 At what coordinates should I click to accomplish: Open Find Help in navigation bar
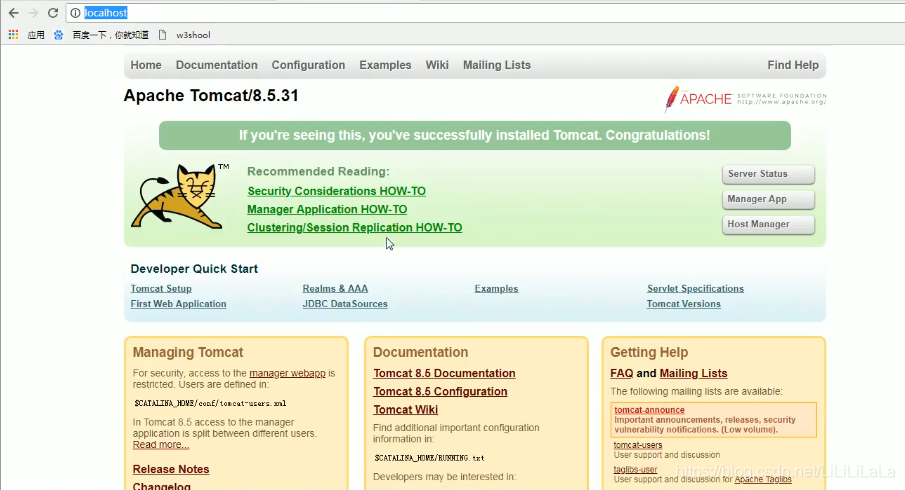[x=793, y=65]
